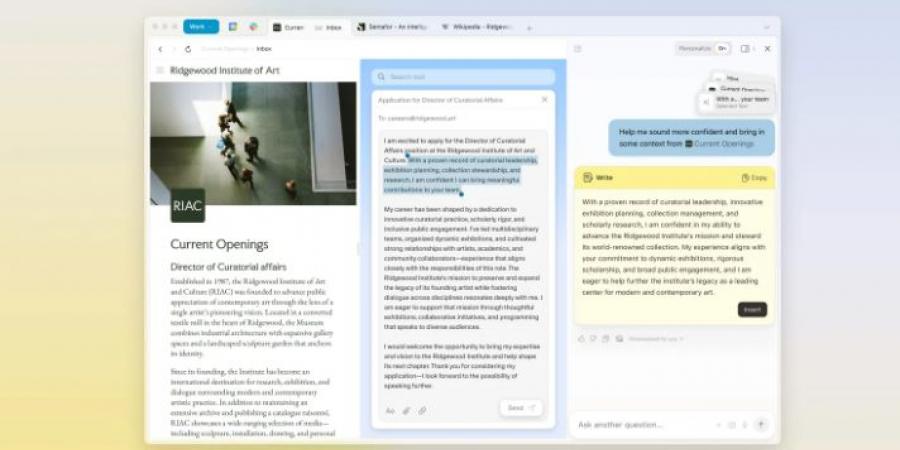Image resolution: width=900 pixels, height=450 pixels.
Task: Click the attachment icon in the ask bar
Action: click(x=731, y=425)
